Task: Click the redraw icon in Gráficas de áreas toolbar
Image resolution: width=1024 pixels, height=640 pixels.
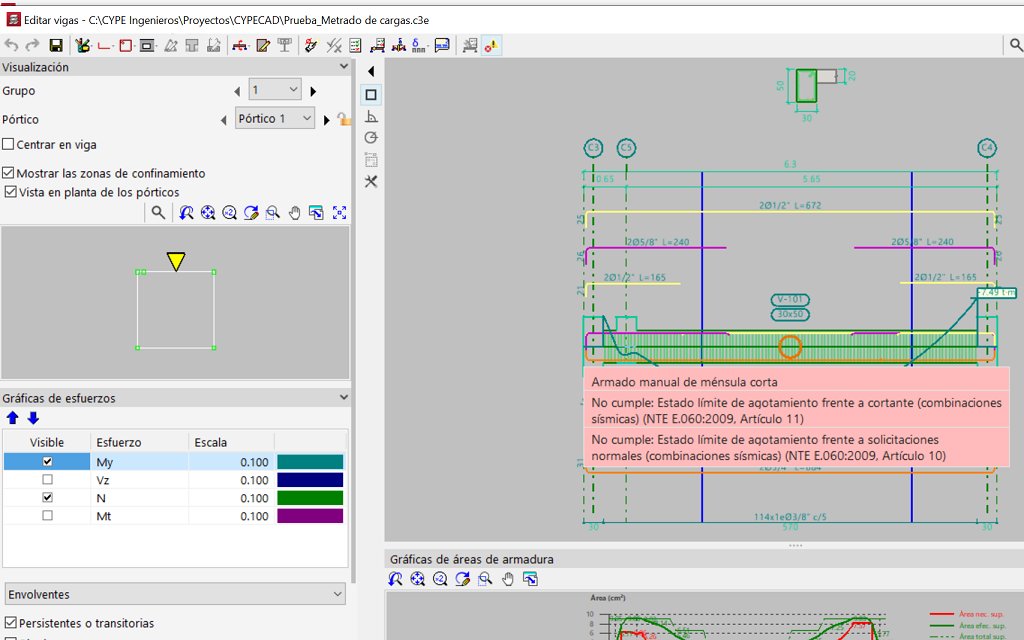Action: click(x=462, y=579)
